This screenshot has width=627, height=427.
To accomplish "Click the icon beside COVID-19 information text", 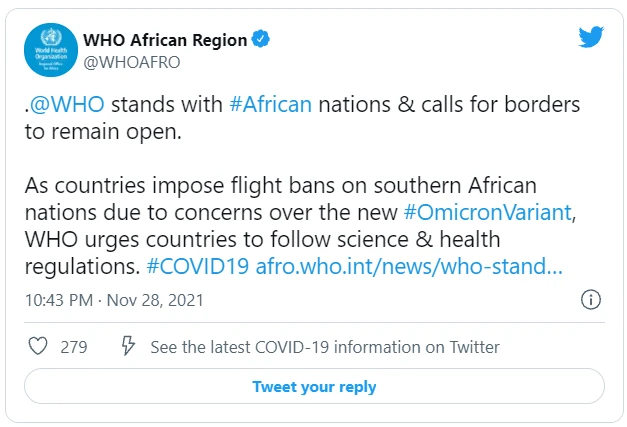I will click(x=128, y=347).
